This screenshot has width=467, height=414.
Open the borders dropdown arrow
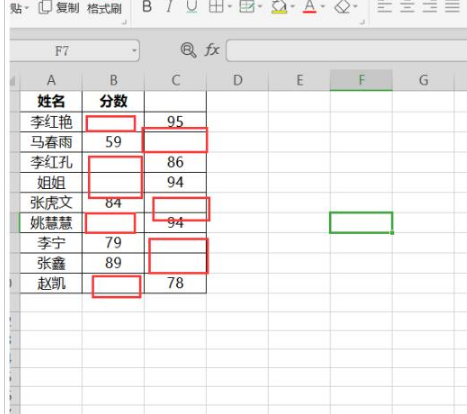pos(230,6)
